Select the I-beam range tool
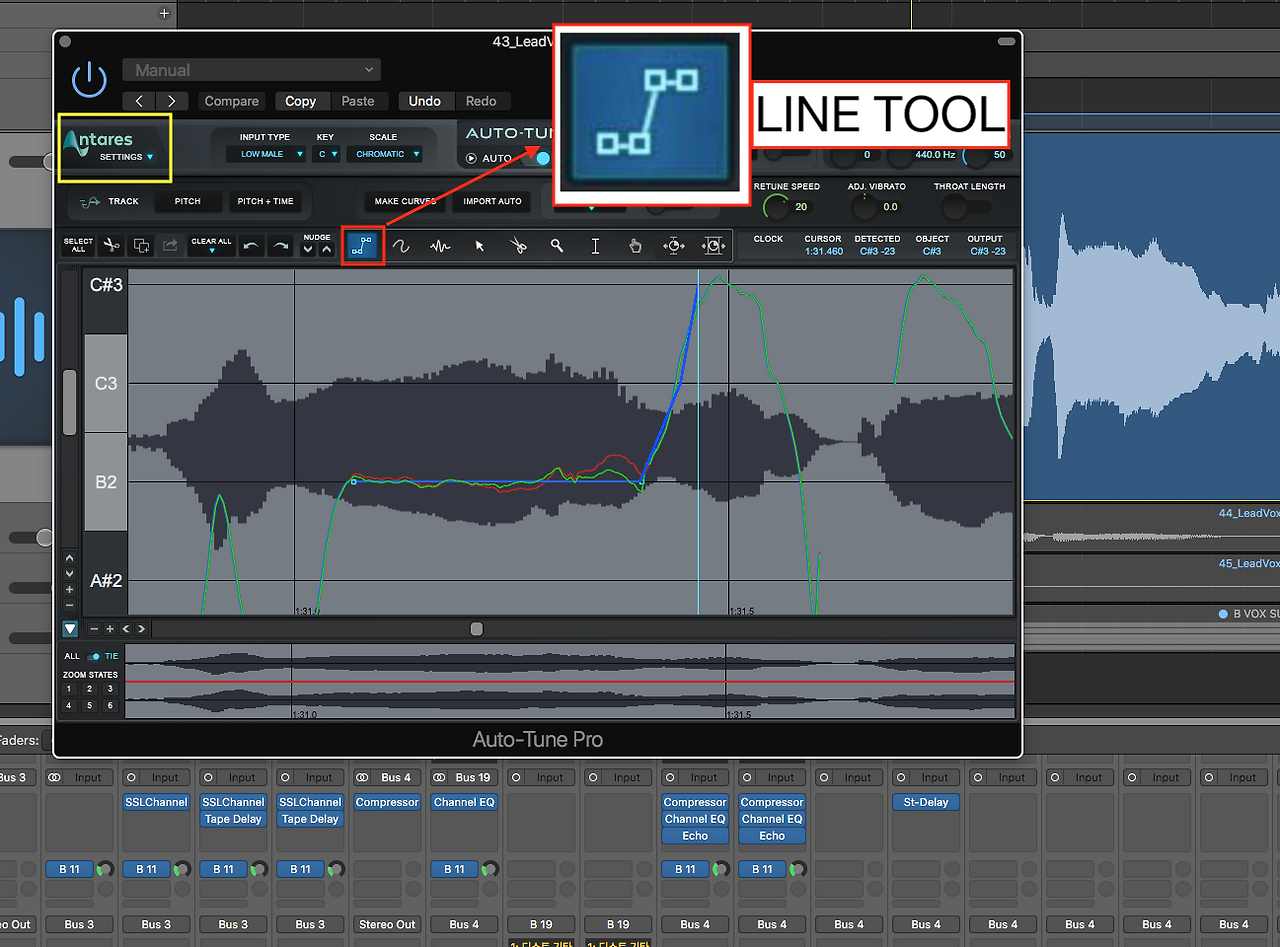The height and width of the screenshot is (947, 1280). pyautogui.click(x=596, y=246)
